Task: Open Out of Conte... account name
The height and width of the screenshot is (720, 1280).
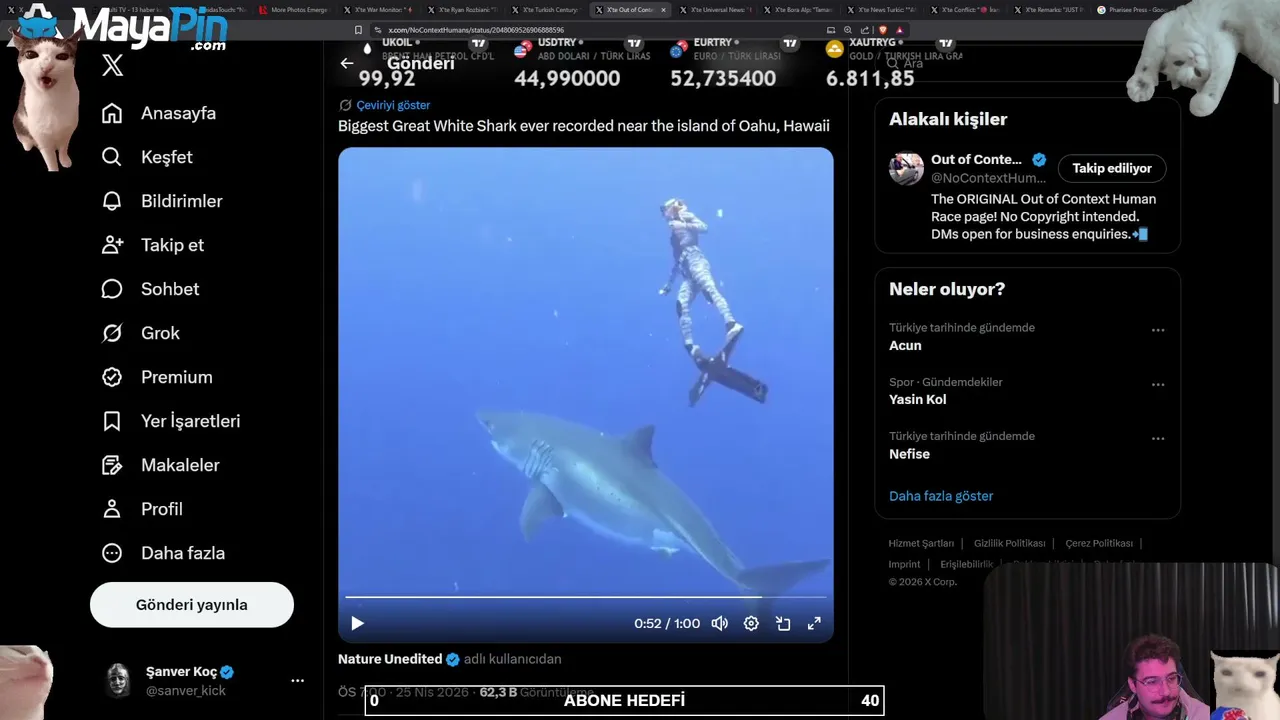Action: click(x=976, y=159)
